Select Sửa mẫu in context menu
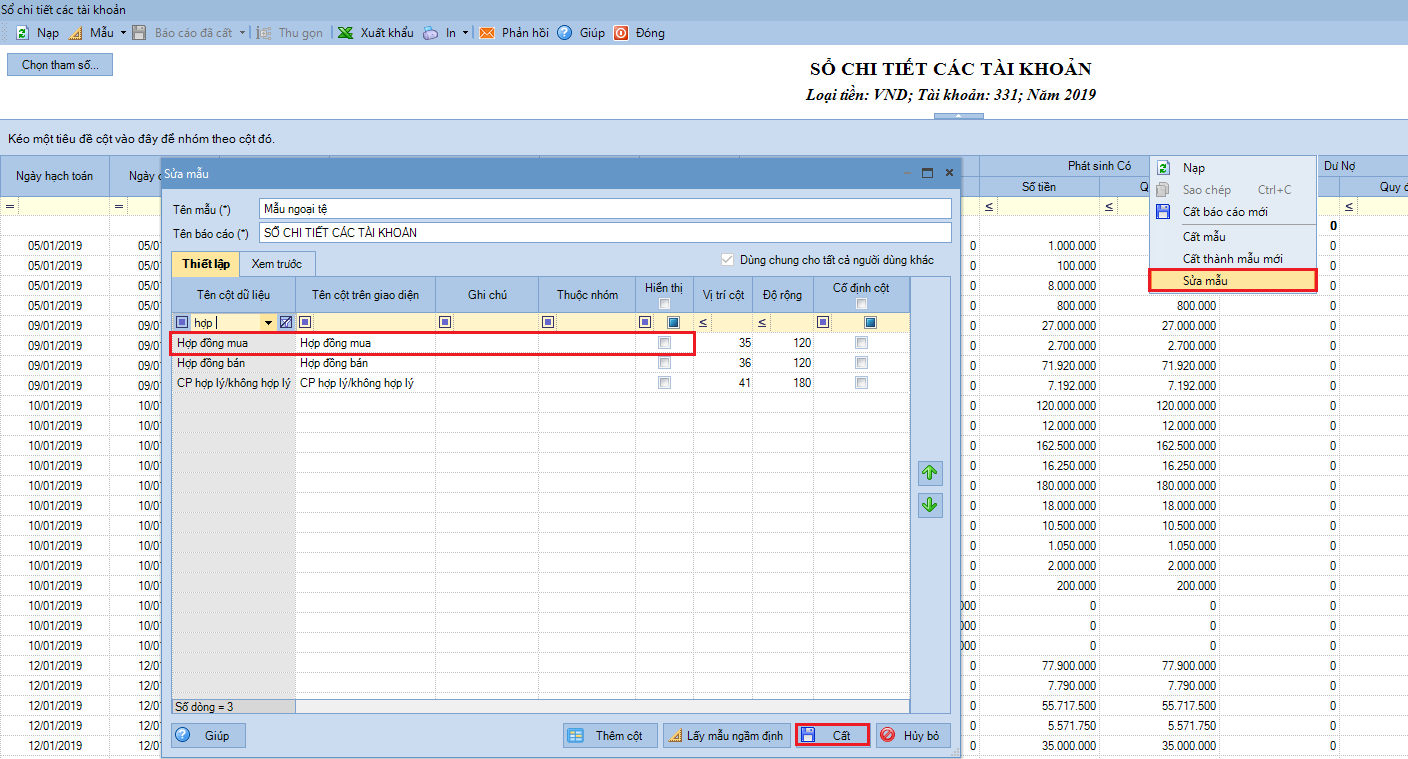The width and height of the screenshot is (1408, 759). click(x=1232, y=281)
